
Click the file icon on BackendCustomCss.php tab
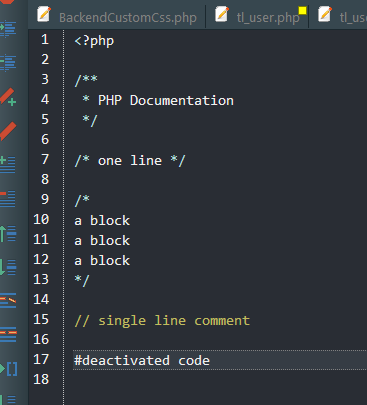(x=44, y=15)
